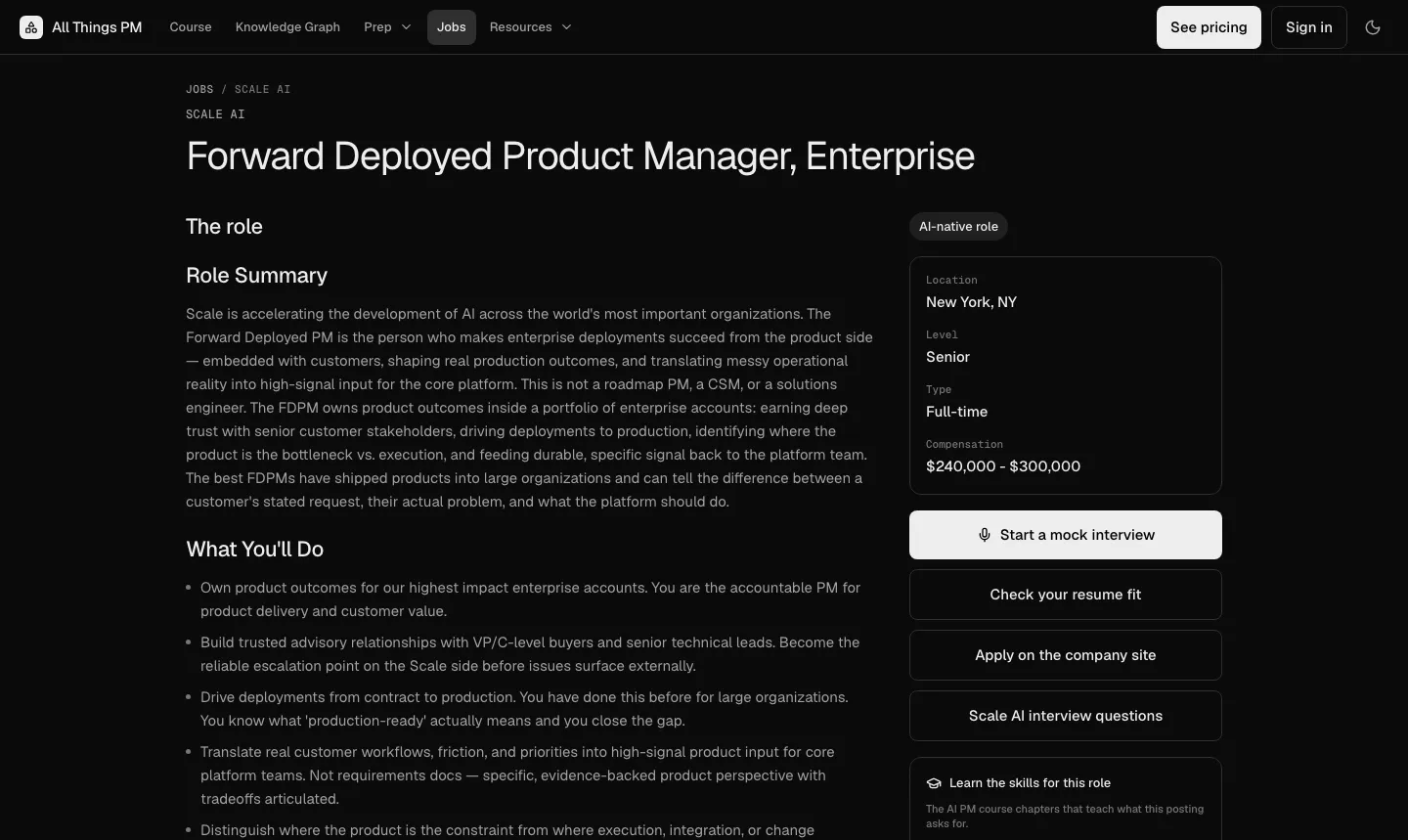Click the bullet starting "Build trusted advisory relationships"

pyautogui.click(x=530, y=654)
